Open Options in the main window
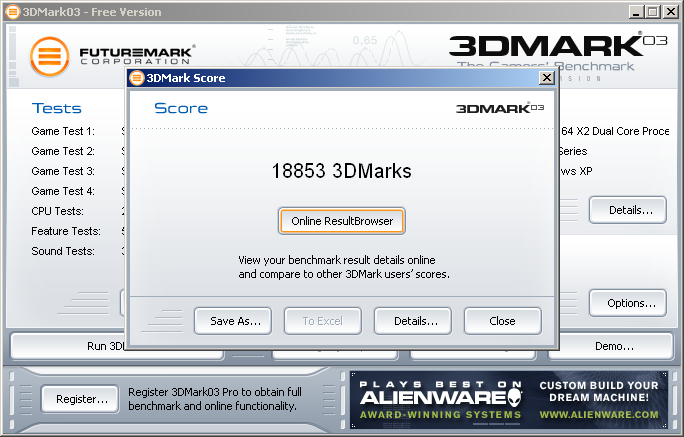 click(628, 303)
